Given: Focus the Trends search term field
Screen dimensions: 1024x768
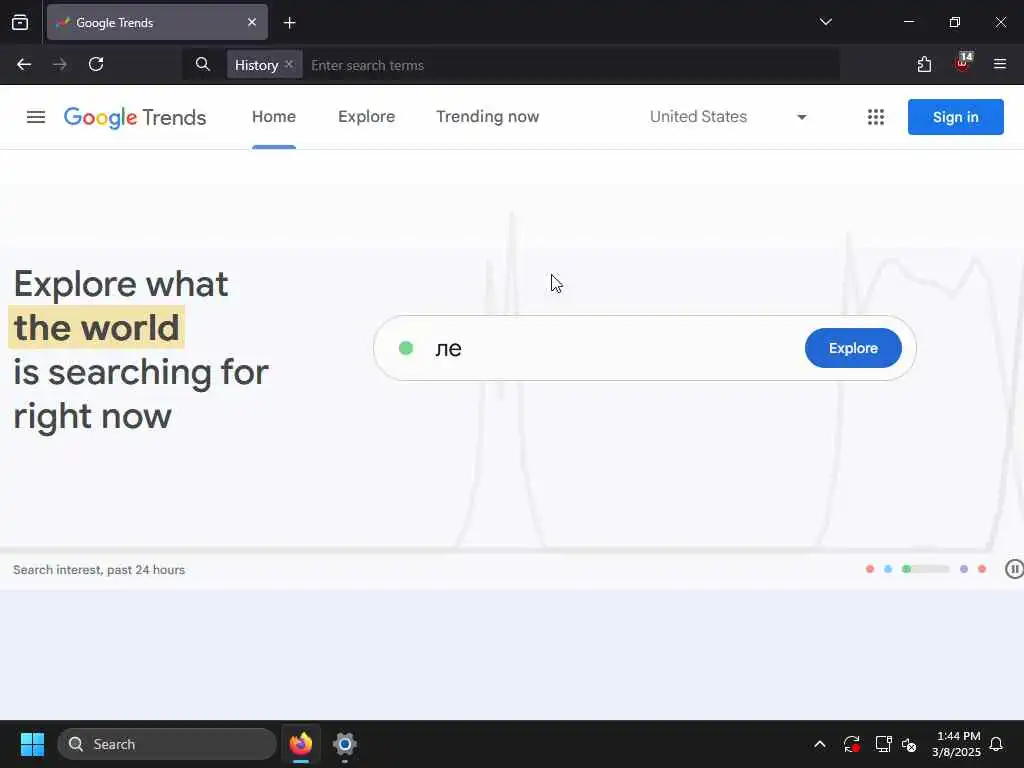Looking at the screenshot, I should 614,348.
